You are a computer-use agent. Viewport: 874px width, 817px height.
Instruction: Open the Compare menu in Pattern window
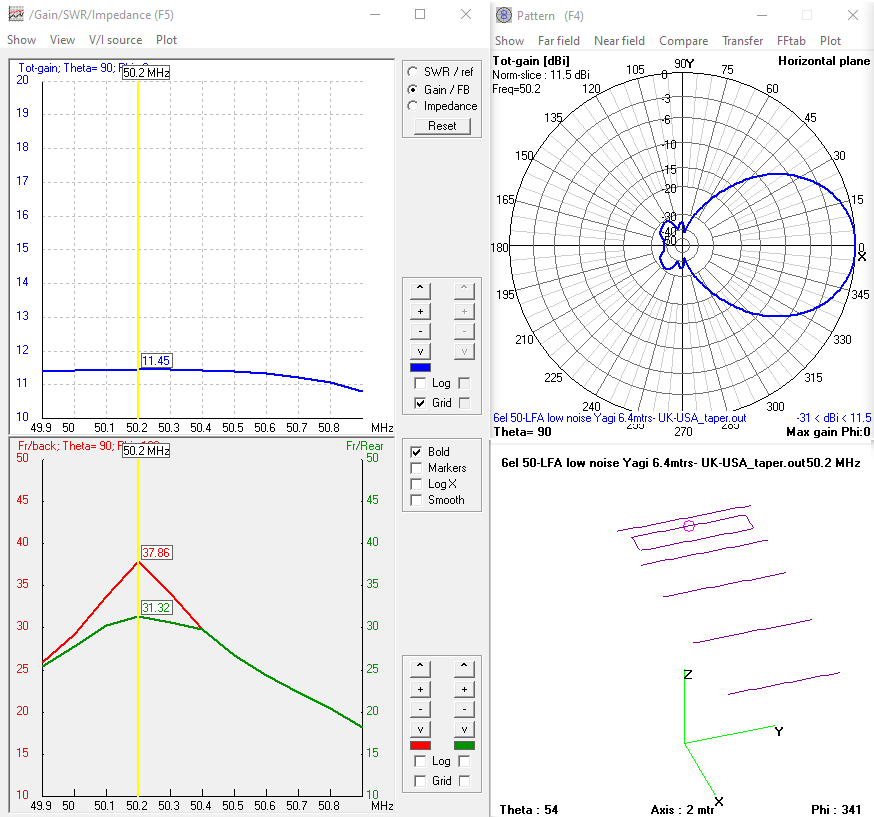(x=683, y=41)
